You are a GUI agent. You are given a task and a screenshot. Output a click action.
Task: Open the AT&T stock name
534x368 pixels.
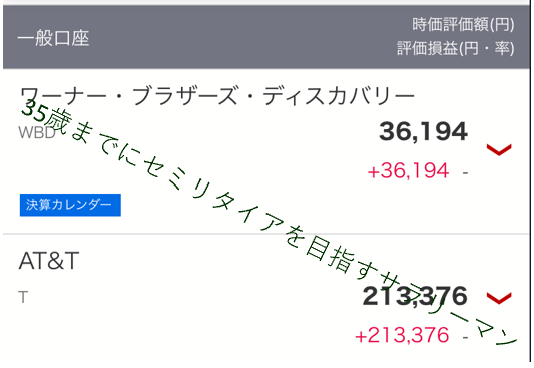click(49, 261)
